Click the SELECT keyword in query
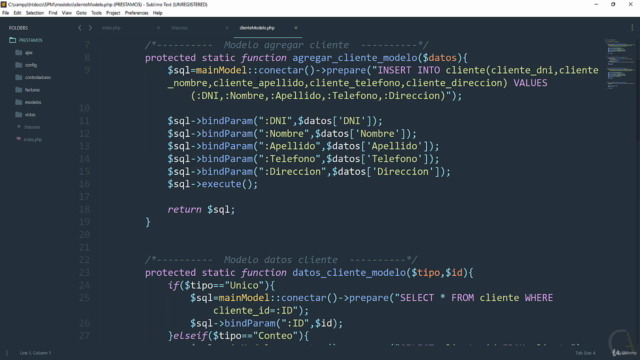Viewport: 640px width, 360px height. [x=417, y=298]
